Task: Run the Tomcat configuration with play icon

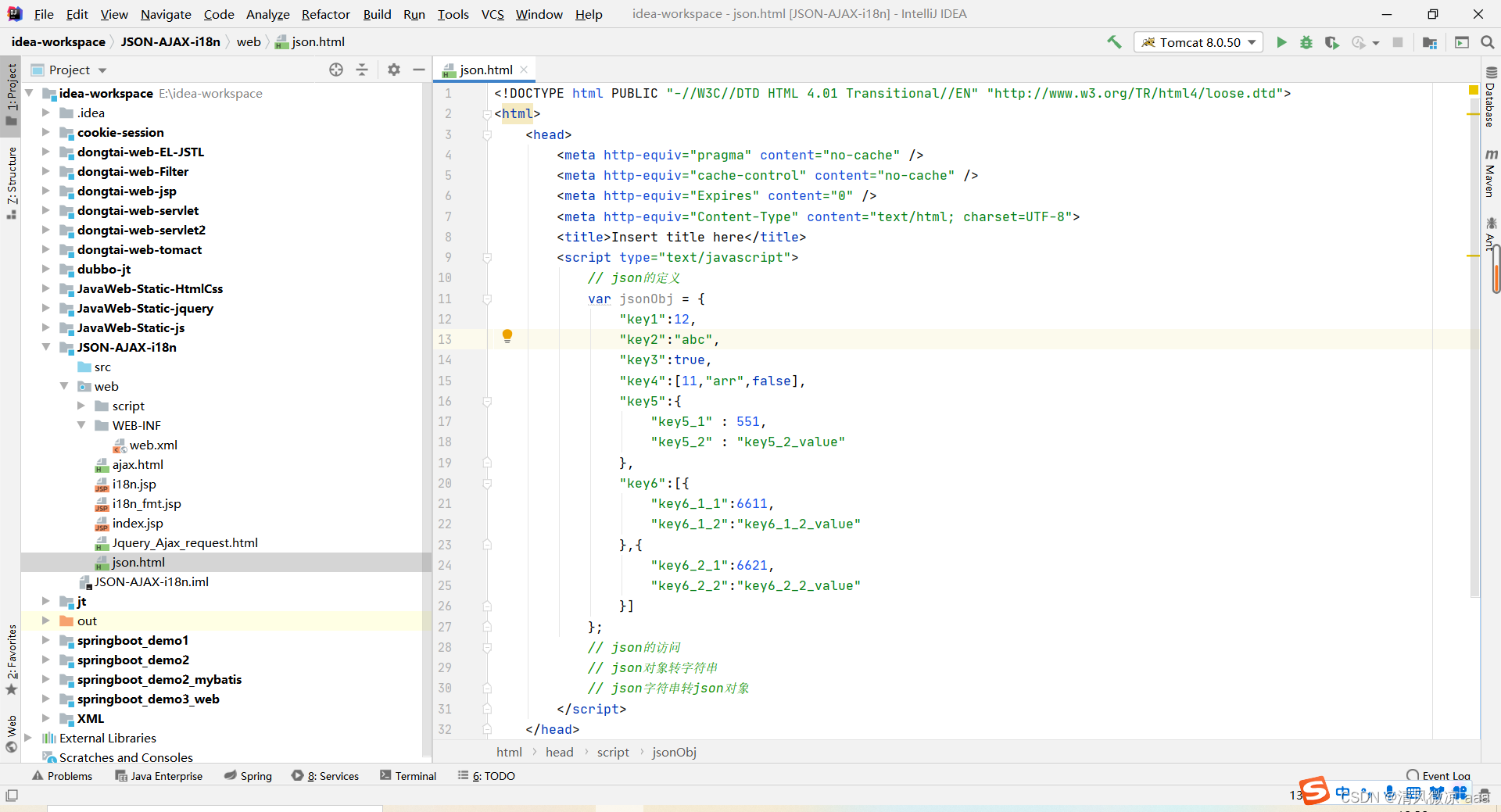Action: point(1281,42)
